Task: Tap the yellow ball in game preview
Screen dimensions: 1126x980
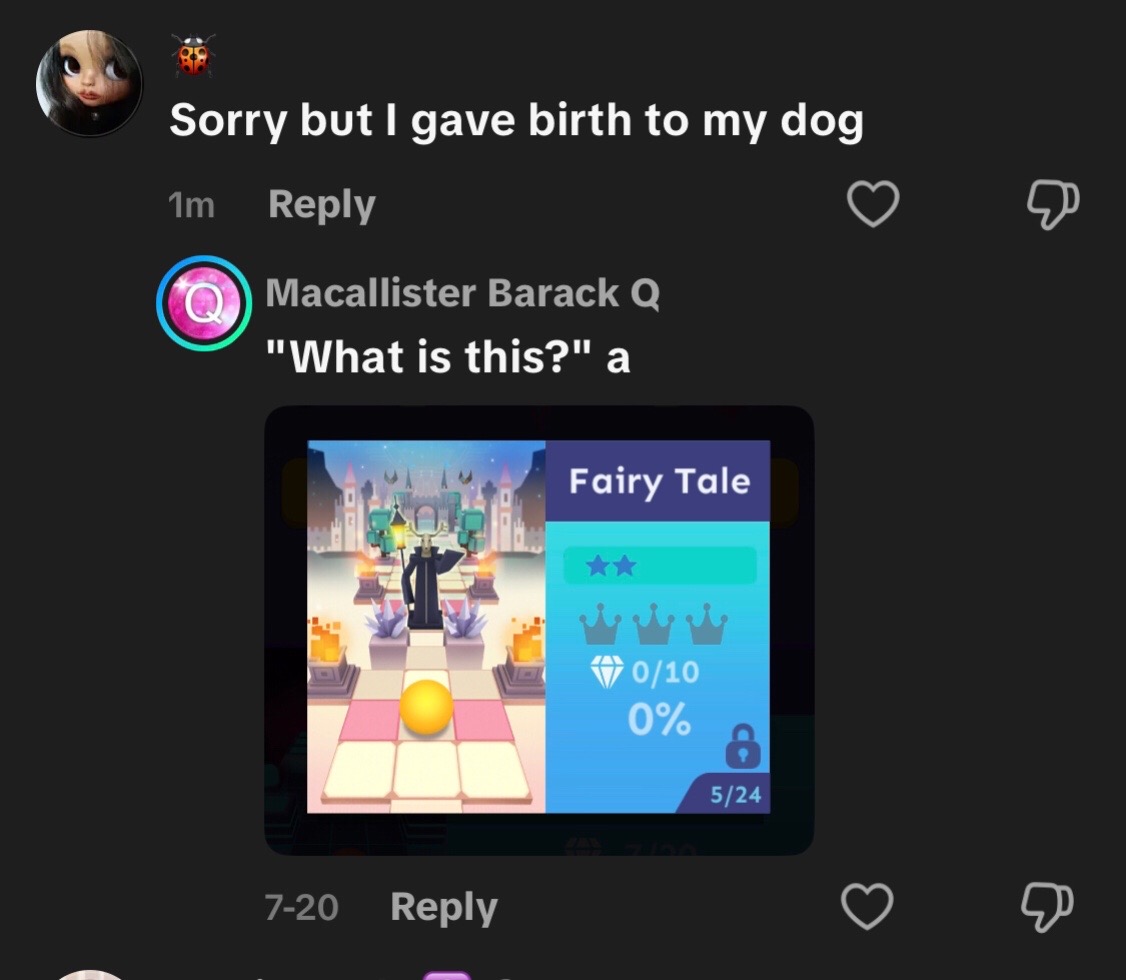Action: tap(427, 707)
